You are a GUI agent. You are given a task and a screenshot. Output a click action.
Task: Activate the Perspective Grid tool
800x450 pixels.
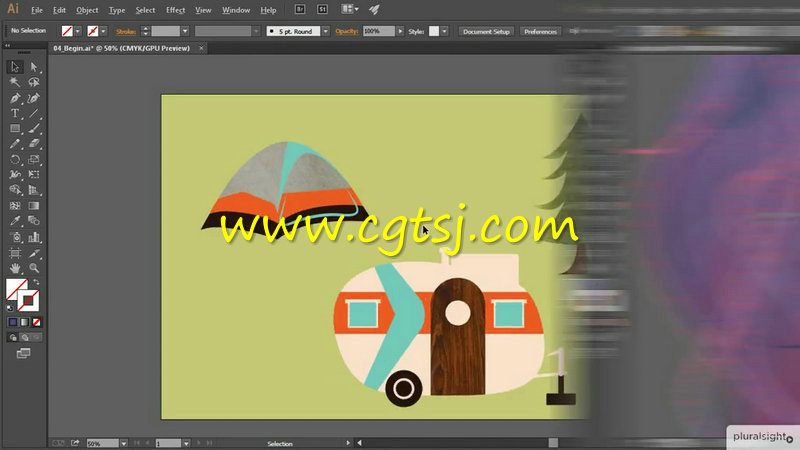point(34,190)
